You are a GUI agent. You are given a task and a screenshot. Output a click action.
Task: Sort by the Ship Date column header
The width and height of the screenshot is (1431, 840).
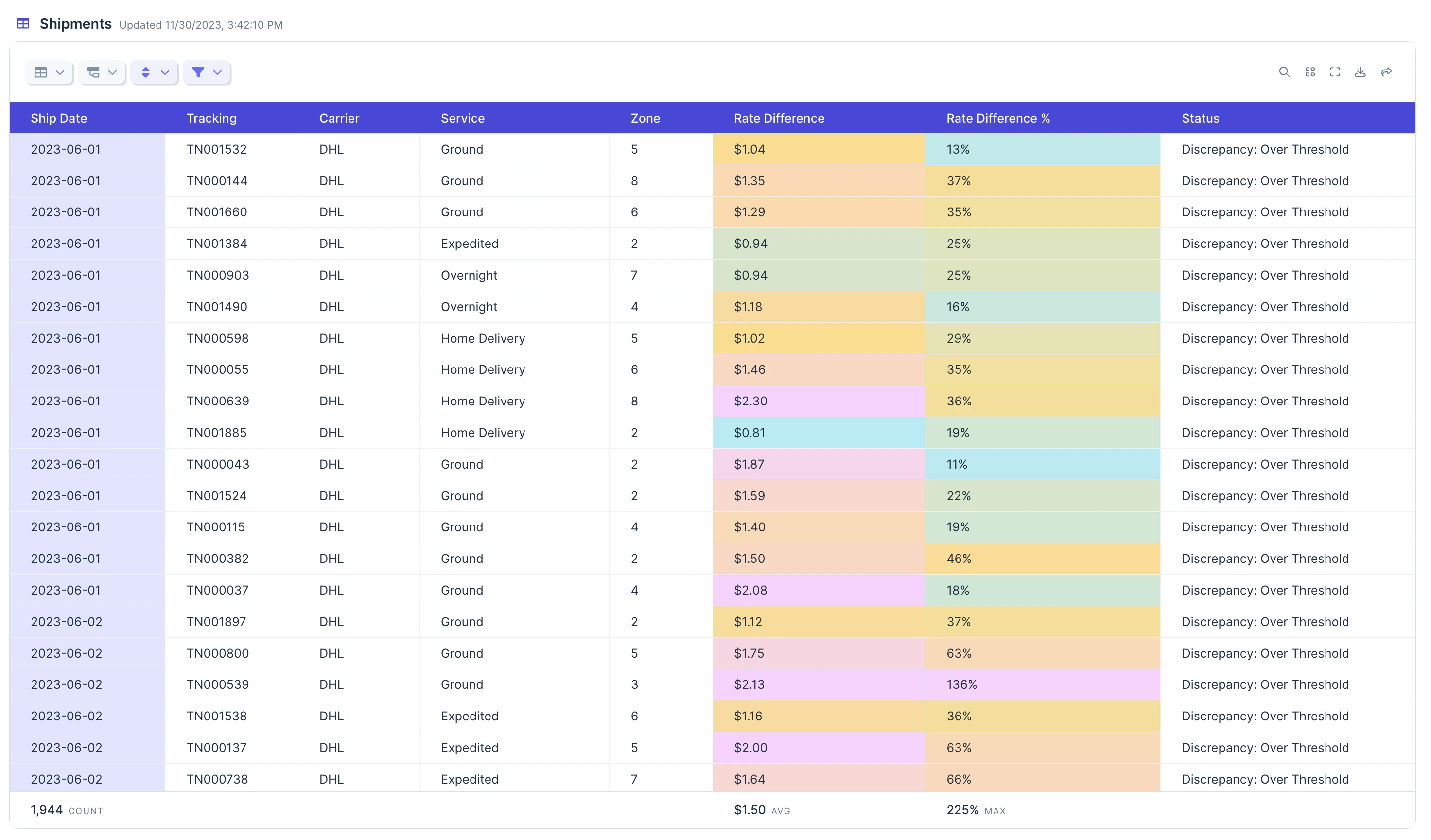[x=58, y=118]
